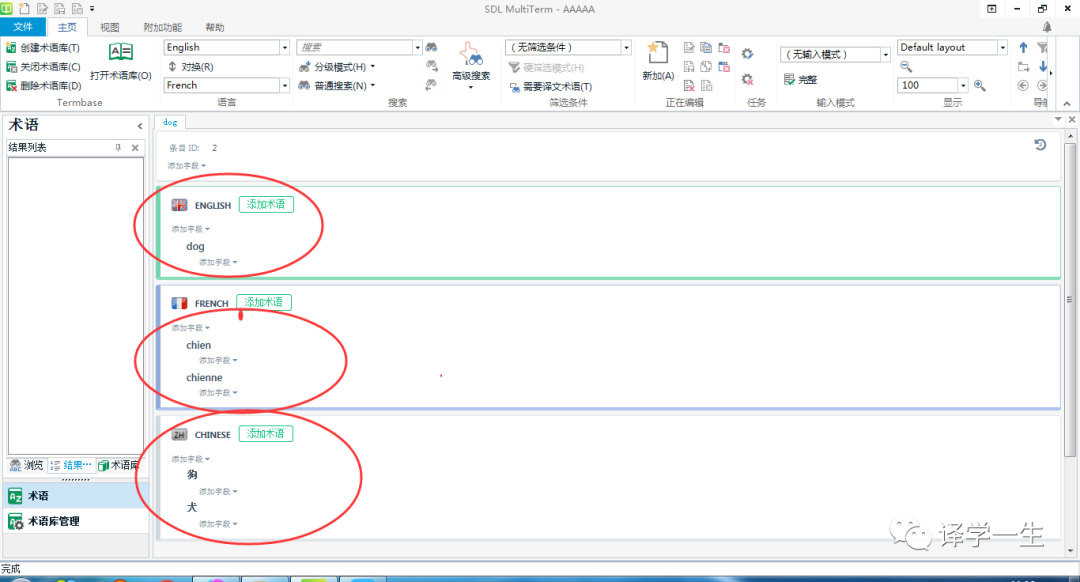Viewport: 1080px width, 582px height.
Task: Open a termbase with 打开术语库(O)
Action: point(121,62)
